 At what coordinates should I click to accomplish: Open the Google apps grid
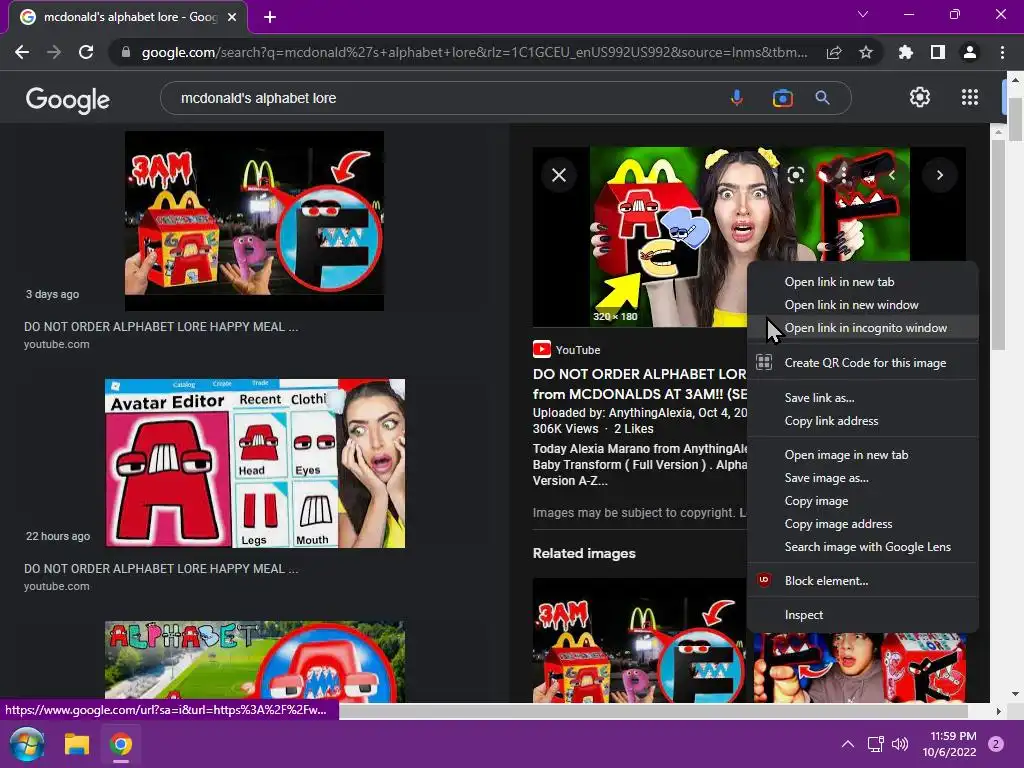click(970, 97)
